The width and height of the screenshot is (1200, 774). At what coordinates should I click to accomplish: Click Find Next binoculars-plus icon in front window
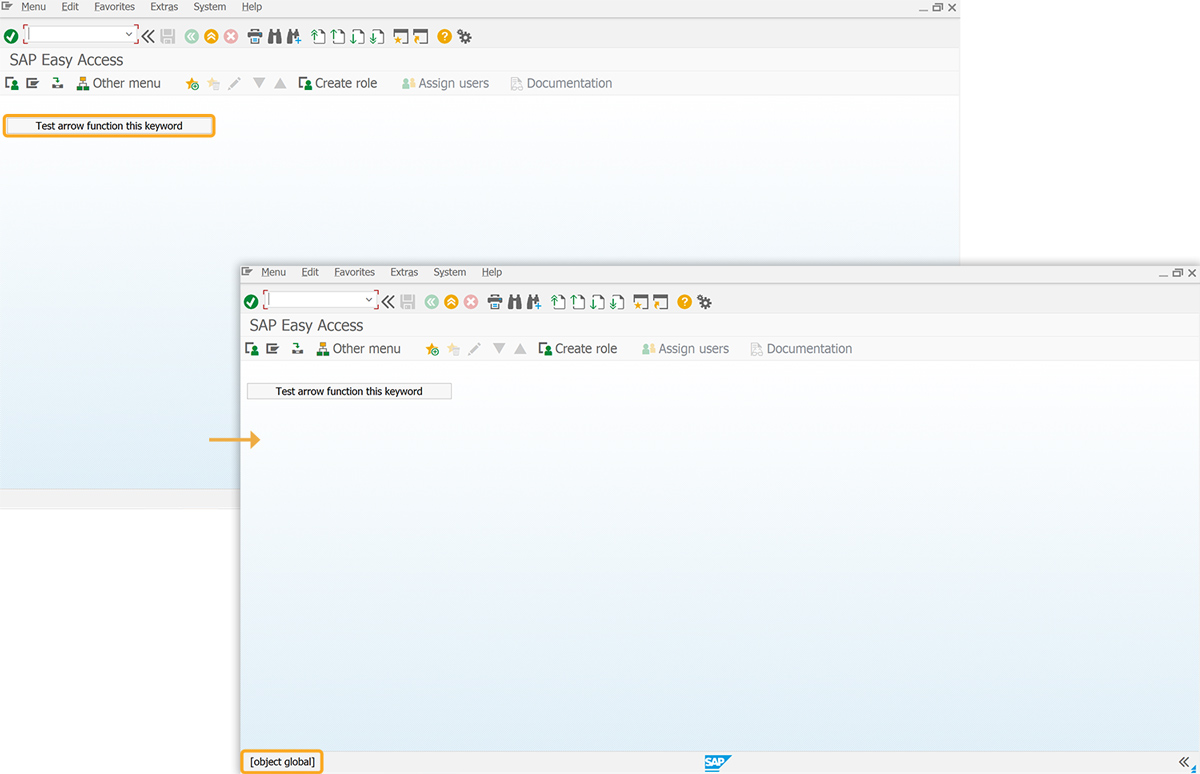click(534, 301)
